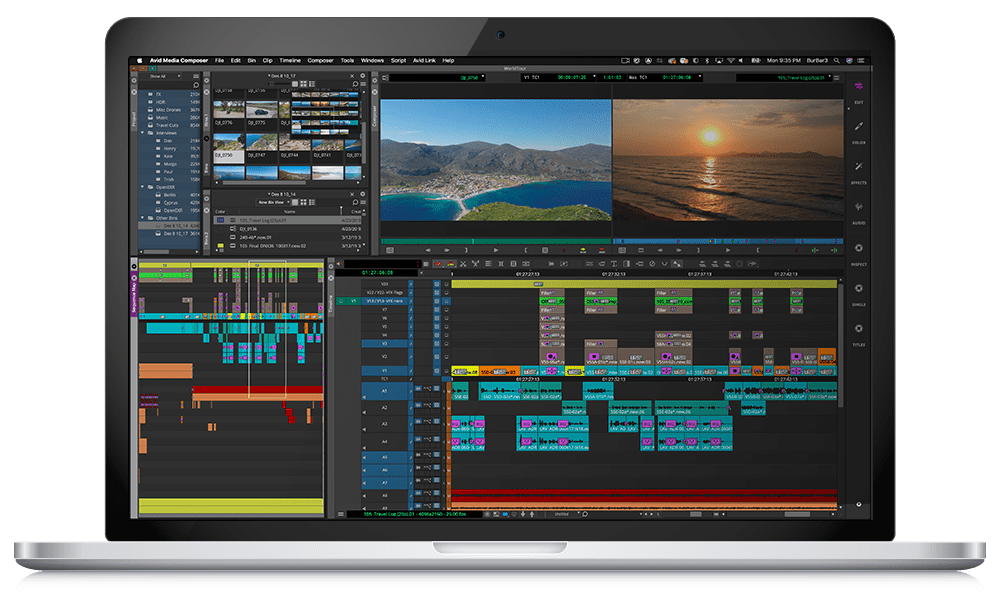Toggle the V2 record track selector
Screen dimensions: 1006x600
(385, 356)
